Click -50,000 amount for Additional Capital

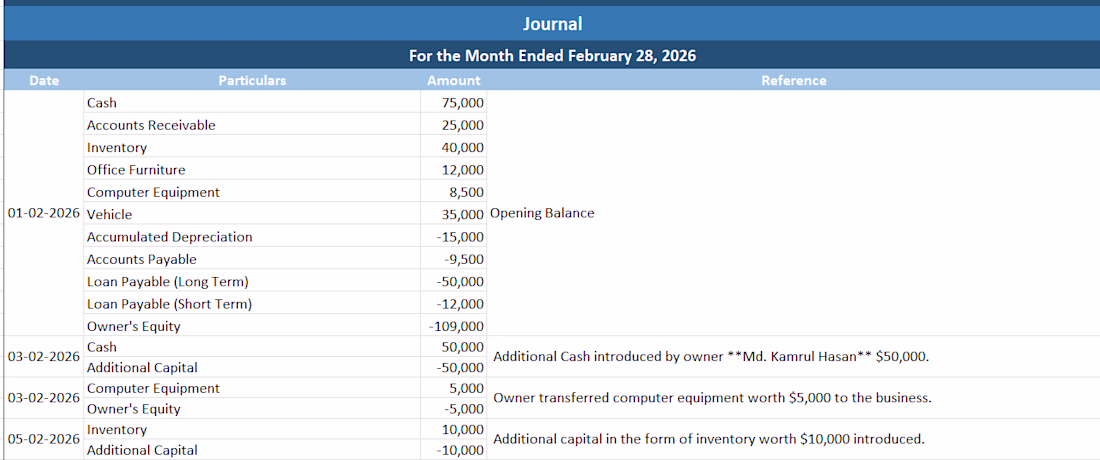(x=453, y=367)
